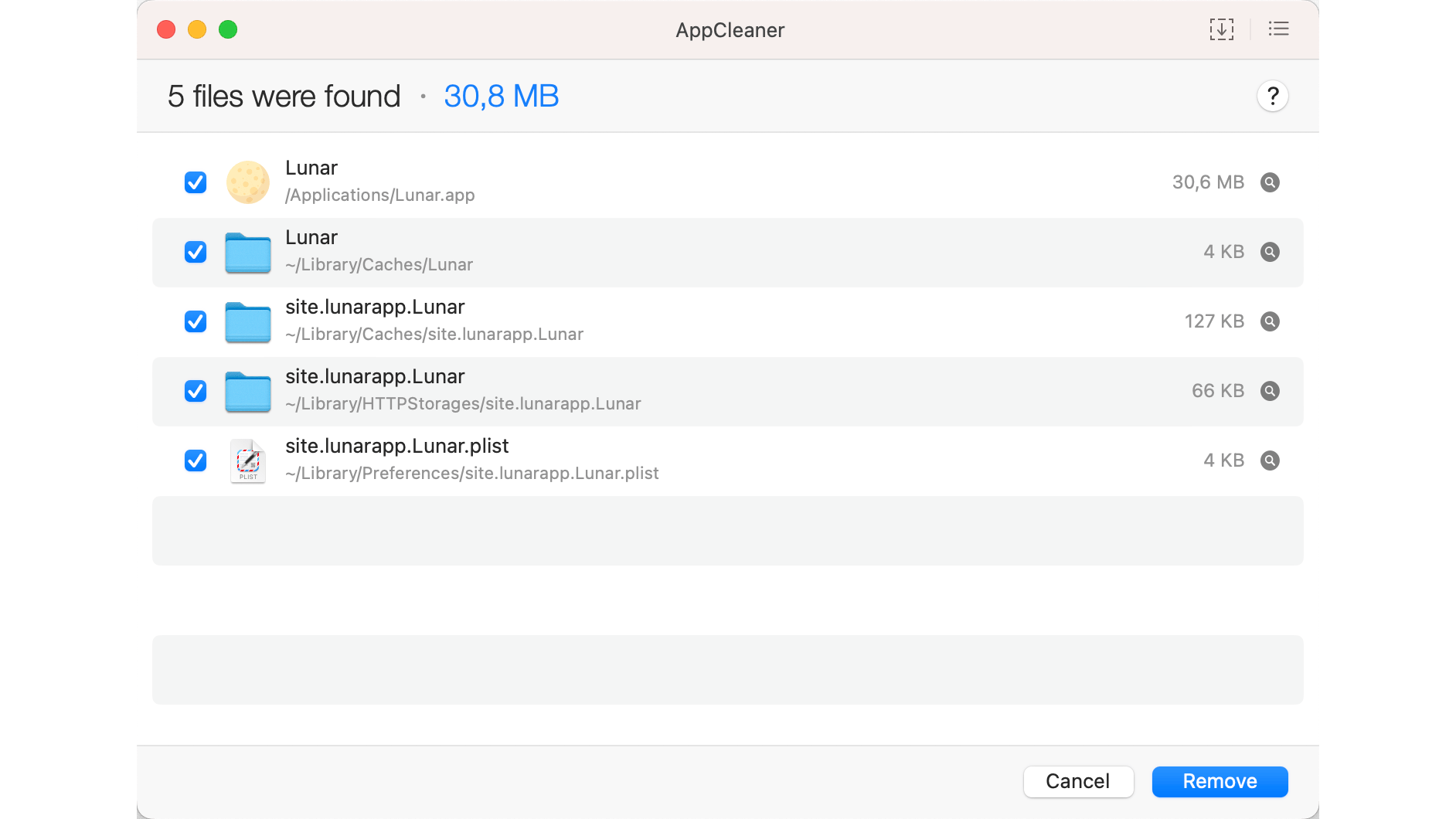The width and height of the screenshot is (1456, 819).
Task: Open the drop-app view in the toolbar
Action: coord(1221,29)
